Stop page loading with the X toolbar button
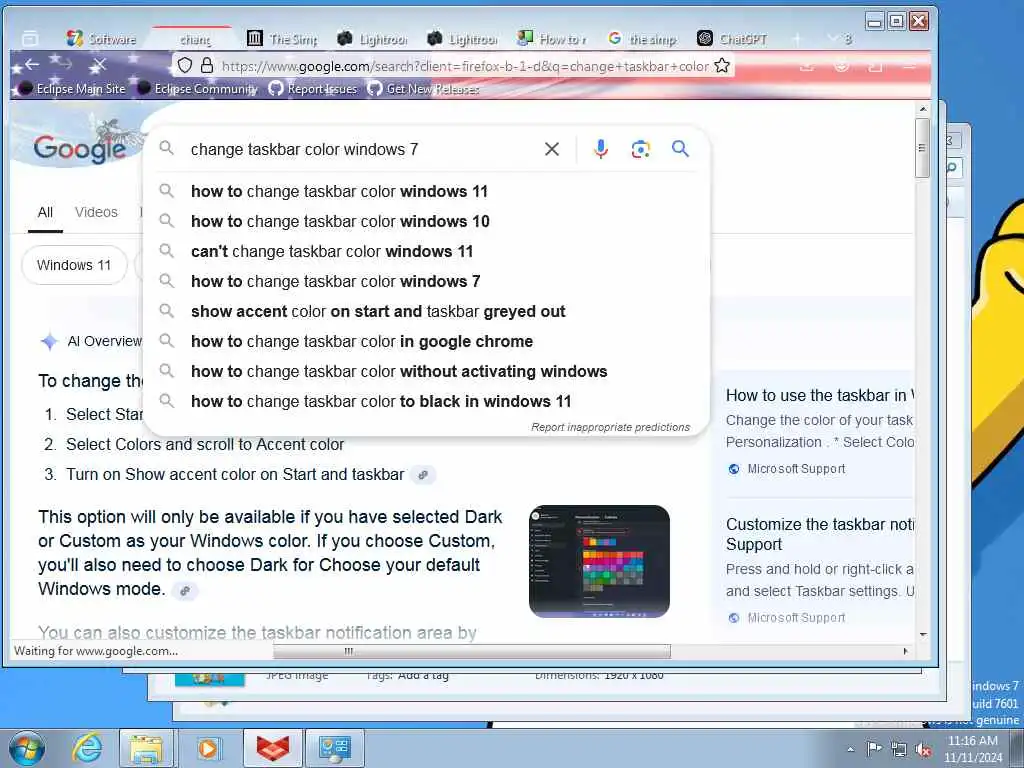 [x=98, y=65]
